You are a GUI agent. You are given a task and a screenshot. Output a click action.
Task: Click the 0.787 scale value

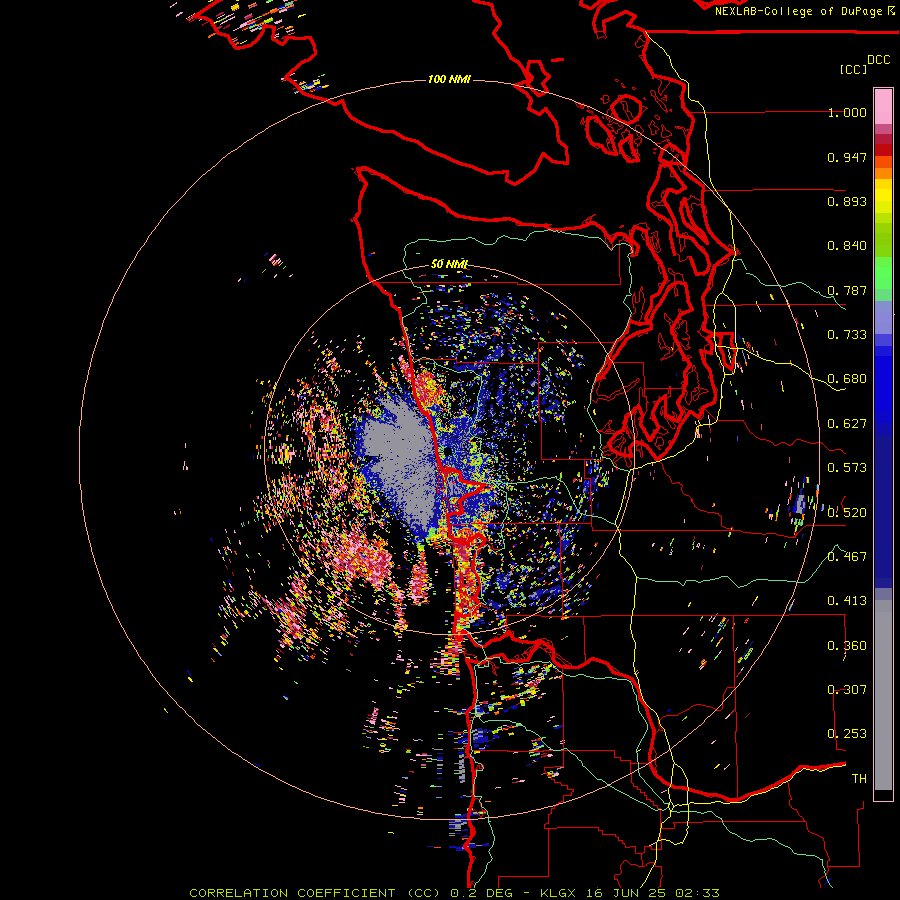[x=847, y=290]
